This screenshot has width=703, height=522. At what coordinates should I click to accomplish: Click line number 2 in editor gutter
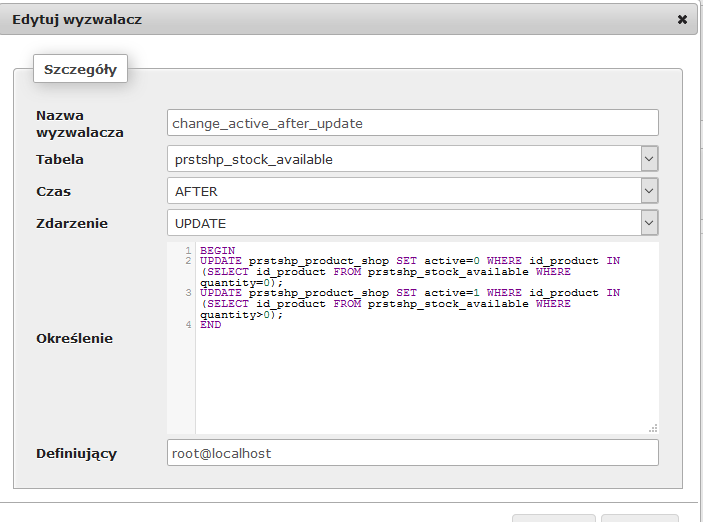tap(188, 261)
